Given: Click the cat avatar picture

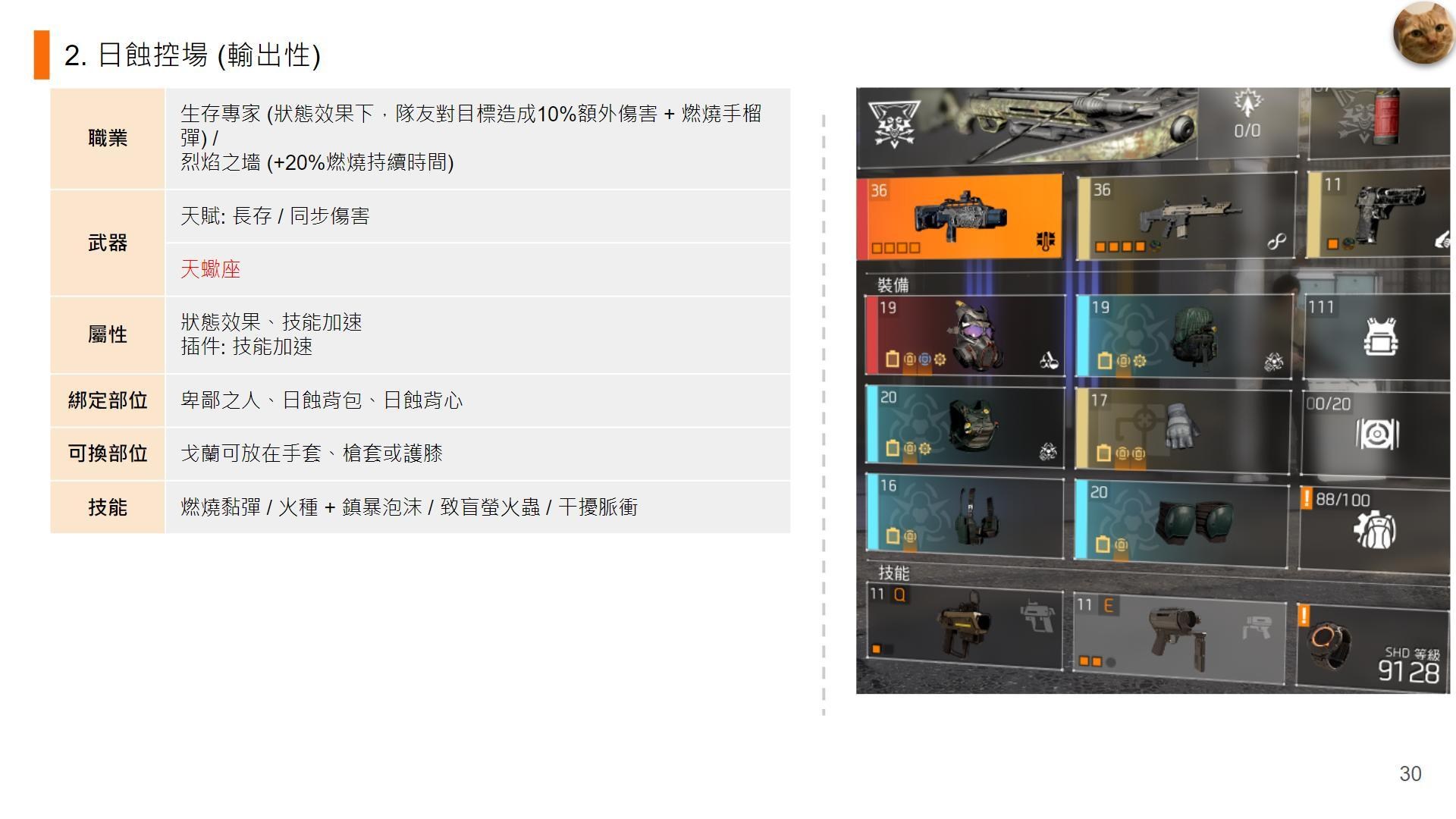Looking at the screenshot, I should [x=1423, y=32].
